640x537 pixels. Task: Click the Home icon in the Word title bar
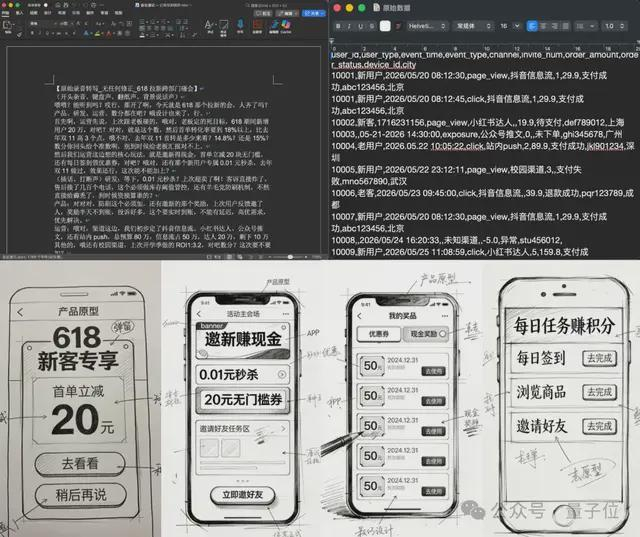click(x=58, y=5)
